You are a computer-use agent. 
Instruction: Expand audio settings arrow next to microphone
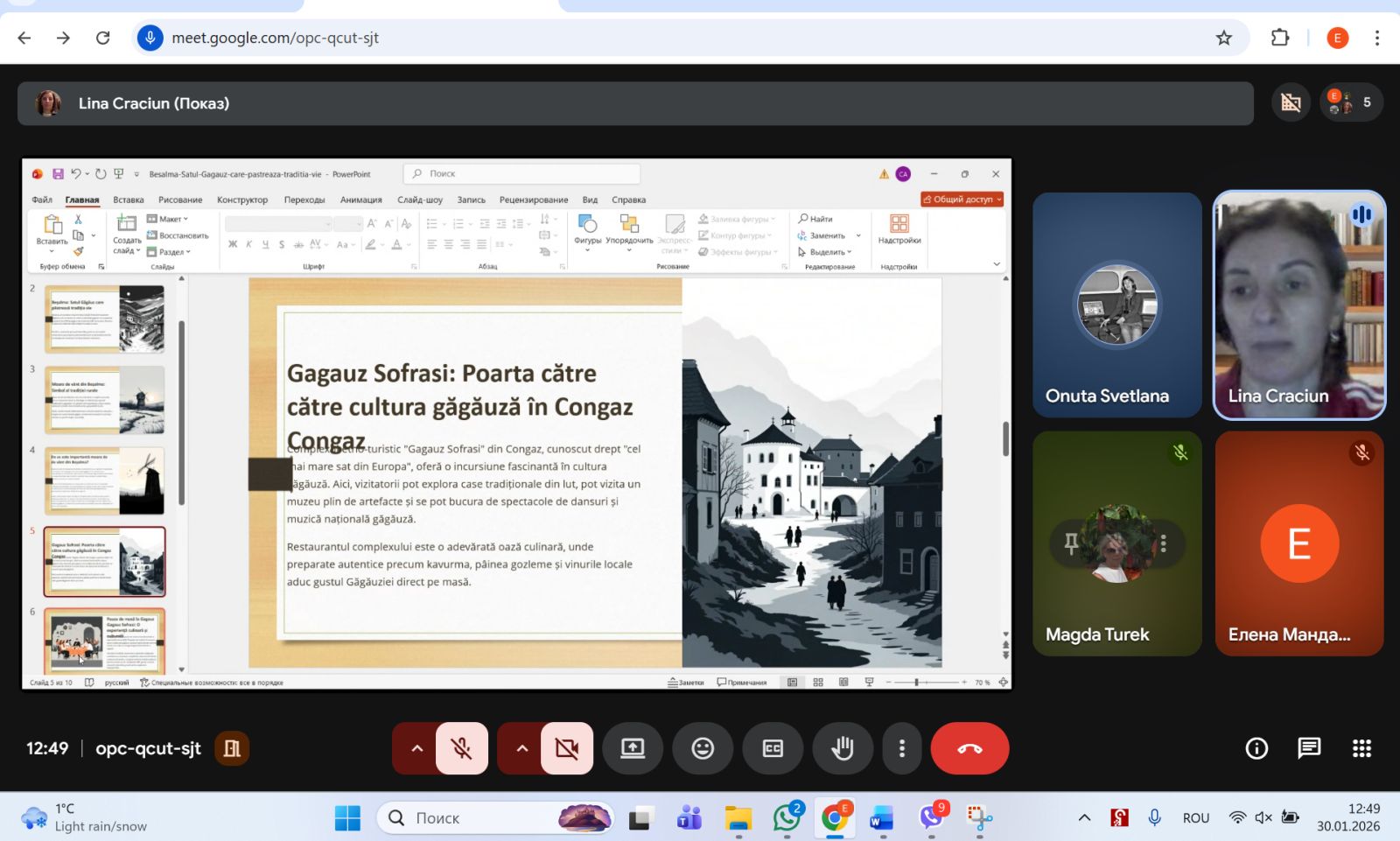(x=416, y=748)
